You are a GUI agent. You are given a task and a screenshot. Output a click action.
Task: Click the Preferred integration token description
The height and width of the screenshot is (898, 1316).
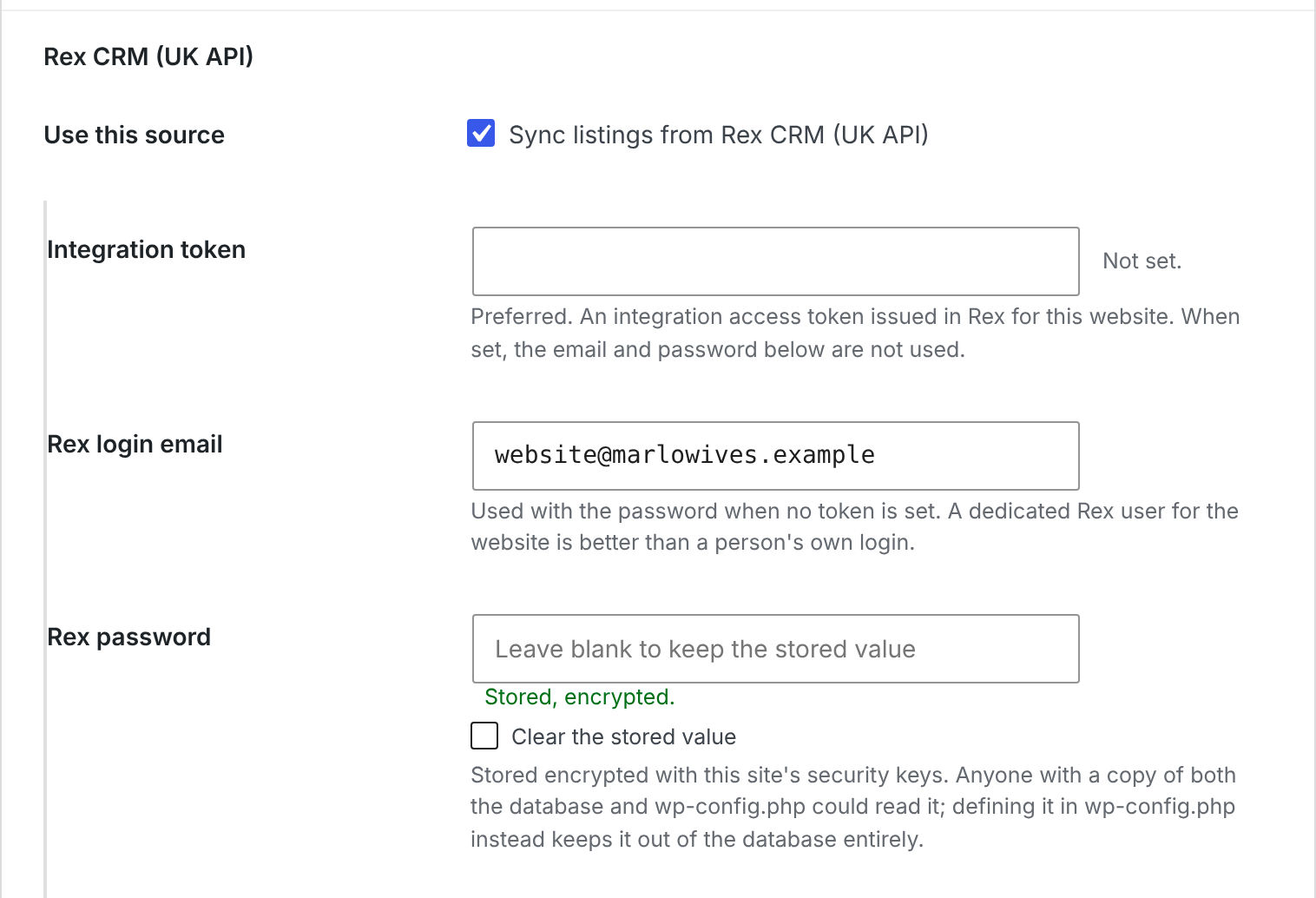pos(855,333)
